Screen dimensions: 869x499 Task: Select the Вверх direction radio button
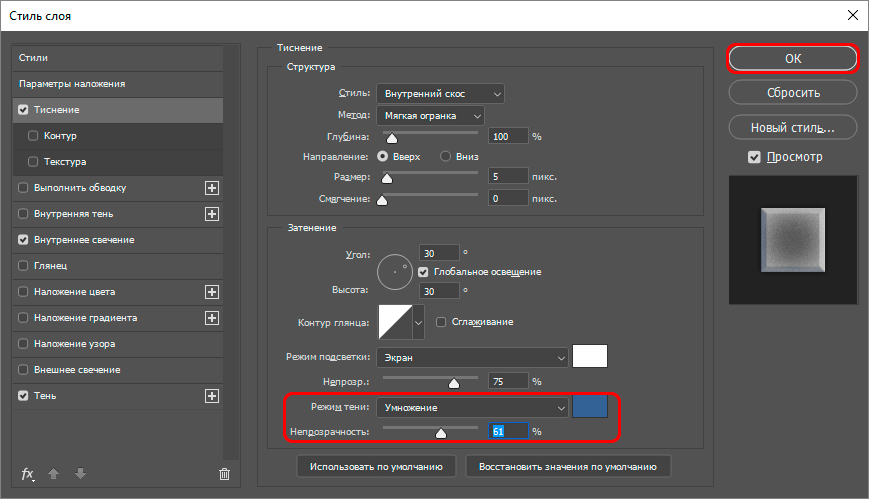(x=382, y=157)
